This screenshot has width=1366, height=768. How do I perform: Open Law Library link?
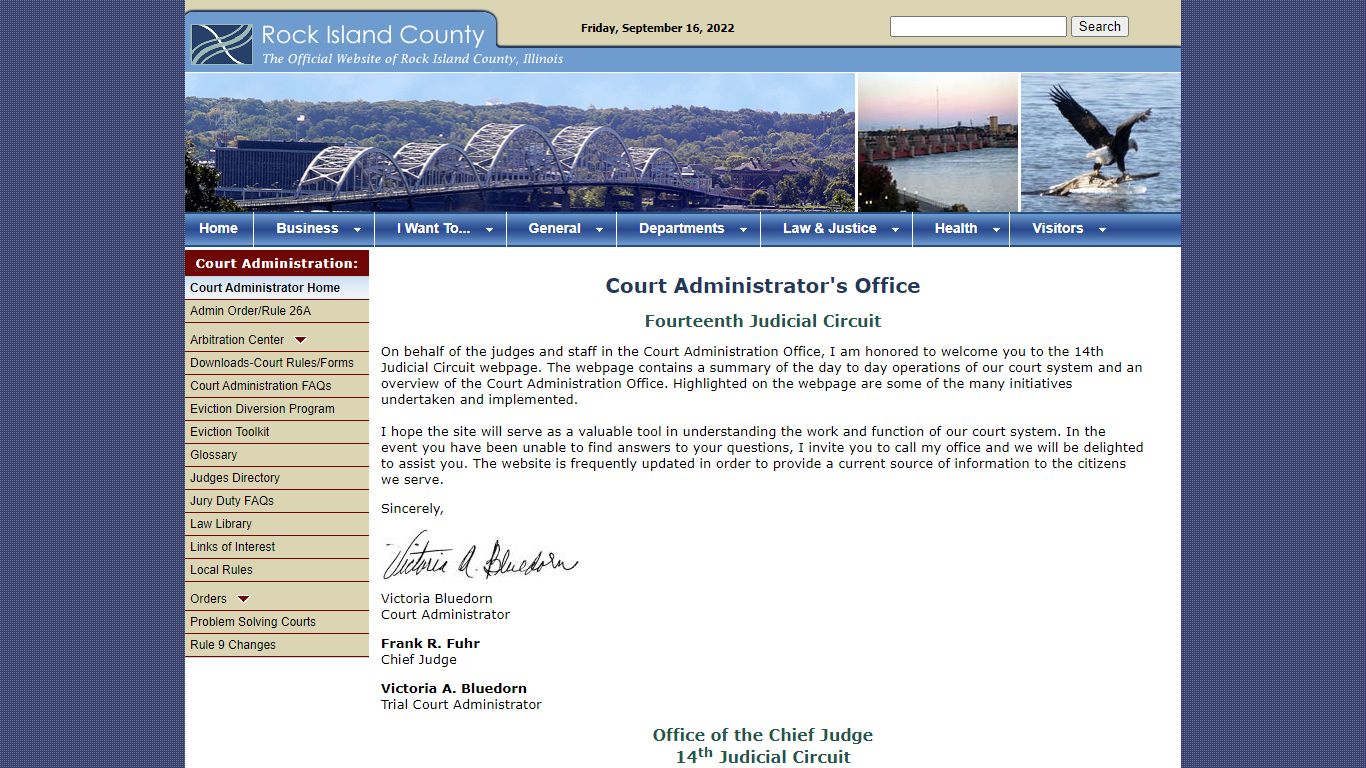point(277,524)
